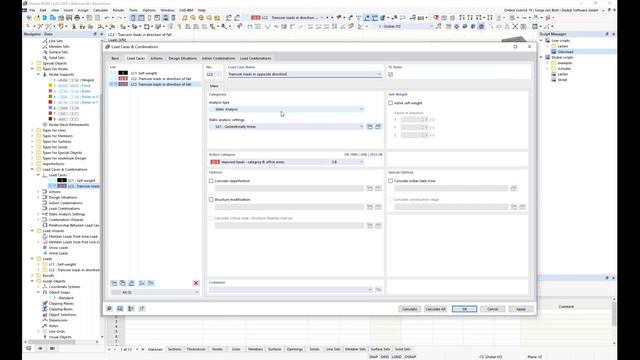
Task: Toggle the navigator checkbox for LC2 Transom loads
Action: (51, 186)
